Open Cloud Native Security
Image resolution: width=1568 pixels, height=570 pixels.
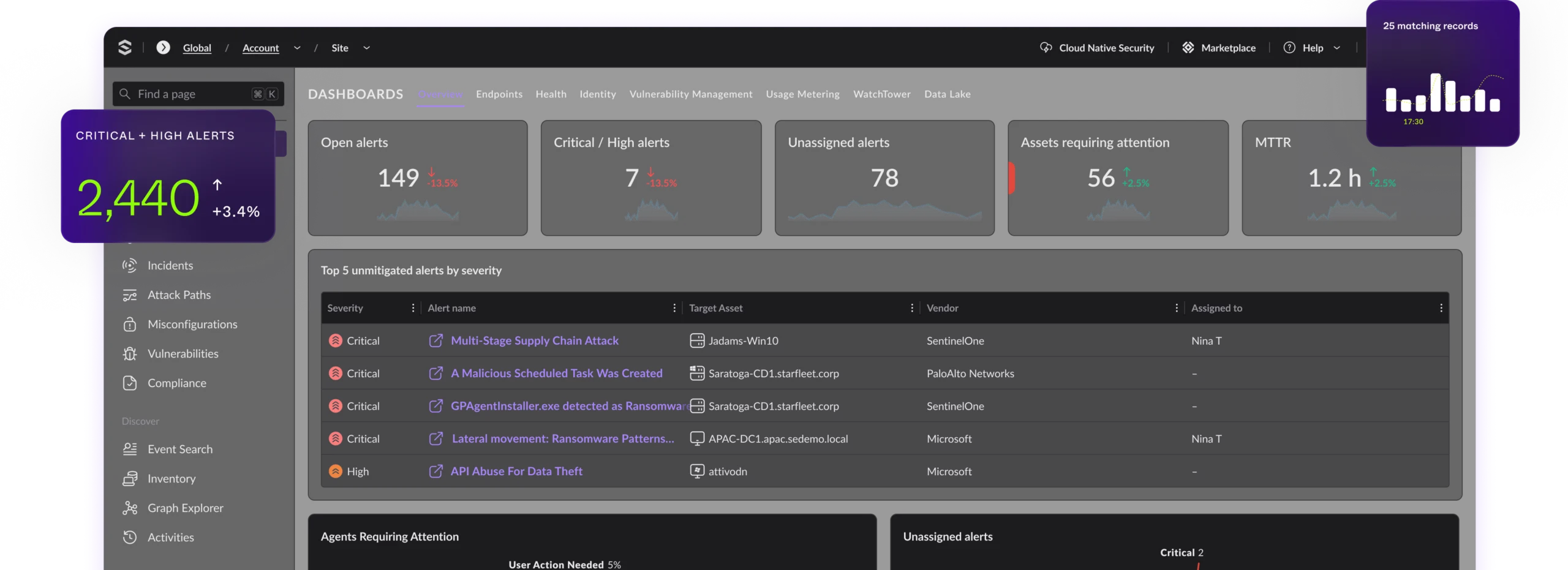pos(1106,48)
